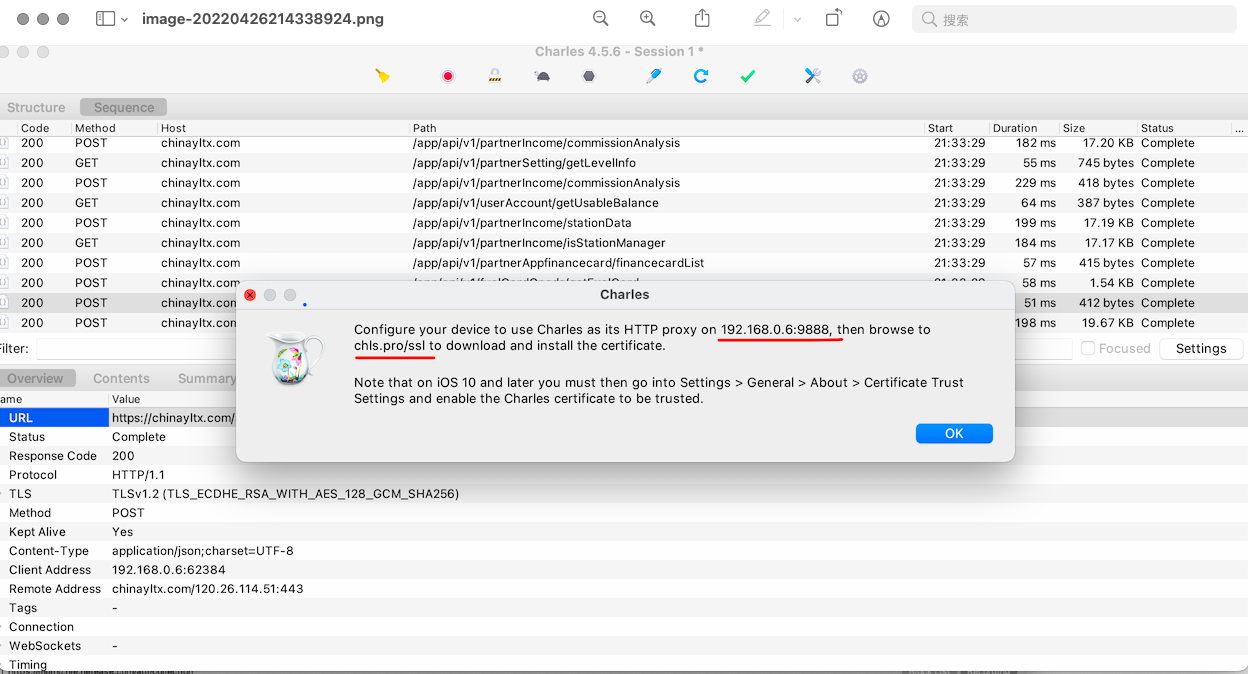Rotate the image in Preview
The height and width of the screenshot is (674, 1248).
(833, 18)
